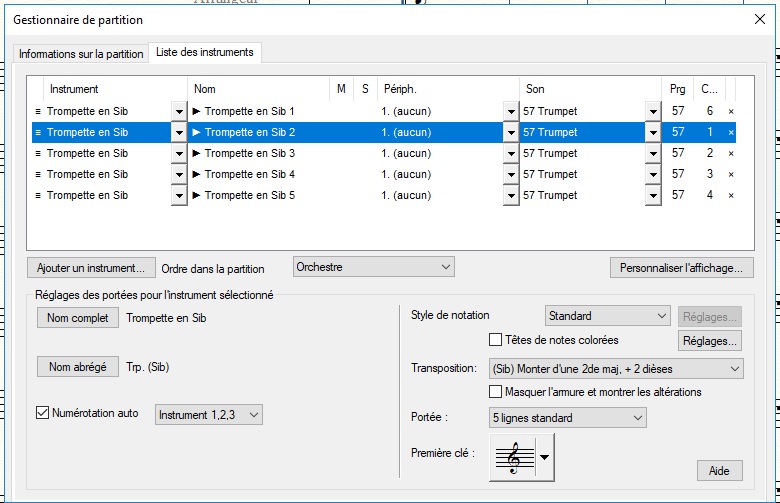This screenshot has width=780, height=503.
Task: Click the treble clef Première clé icon
Action: (513, 458)
